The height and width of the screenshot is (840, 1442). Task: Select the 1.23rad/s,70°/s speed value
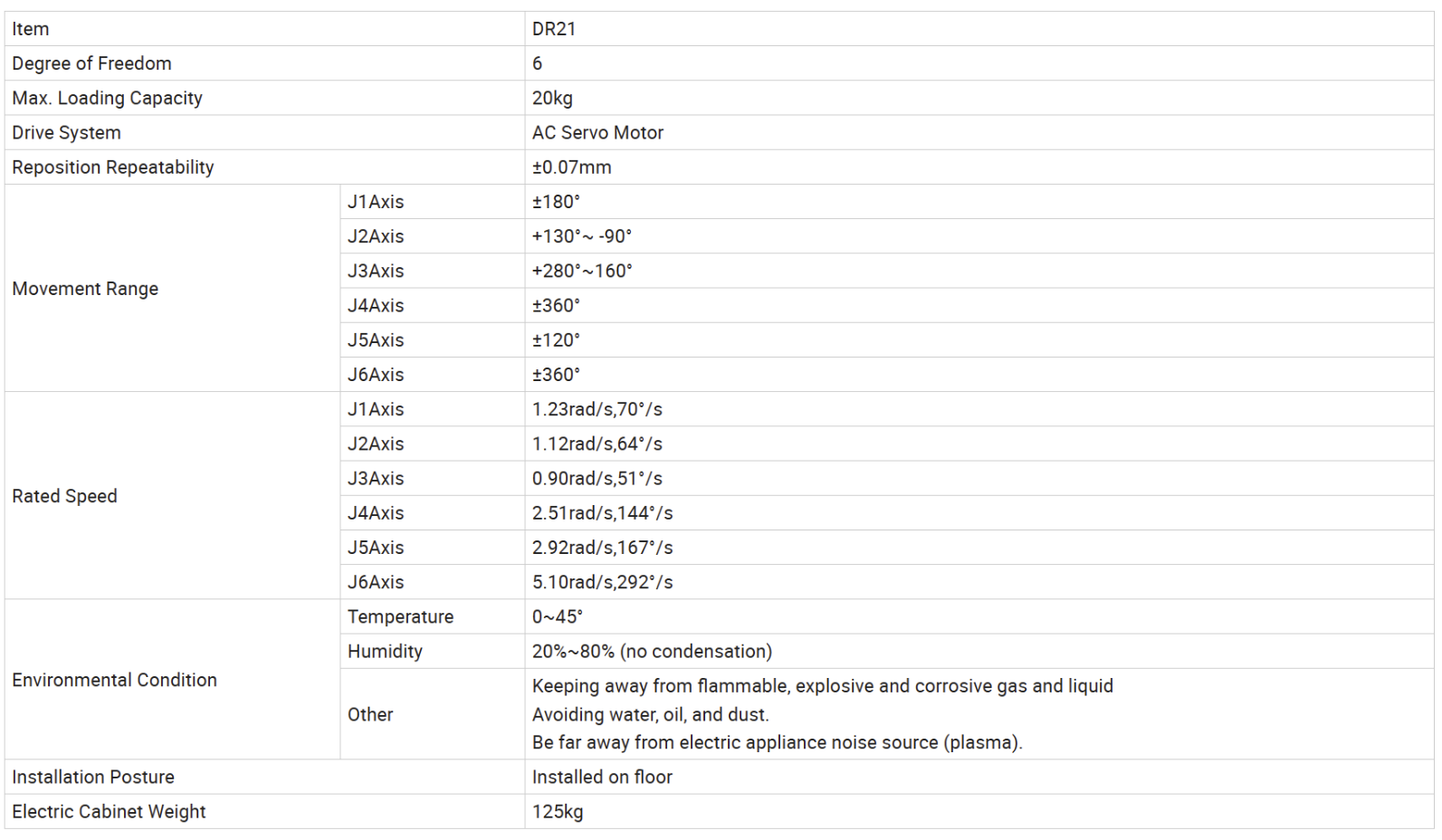click(x=597, y=409)
